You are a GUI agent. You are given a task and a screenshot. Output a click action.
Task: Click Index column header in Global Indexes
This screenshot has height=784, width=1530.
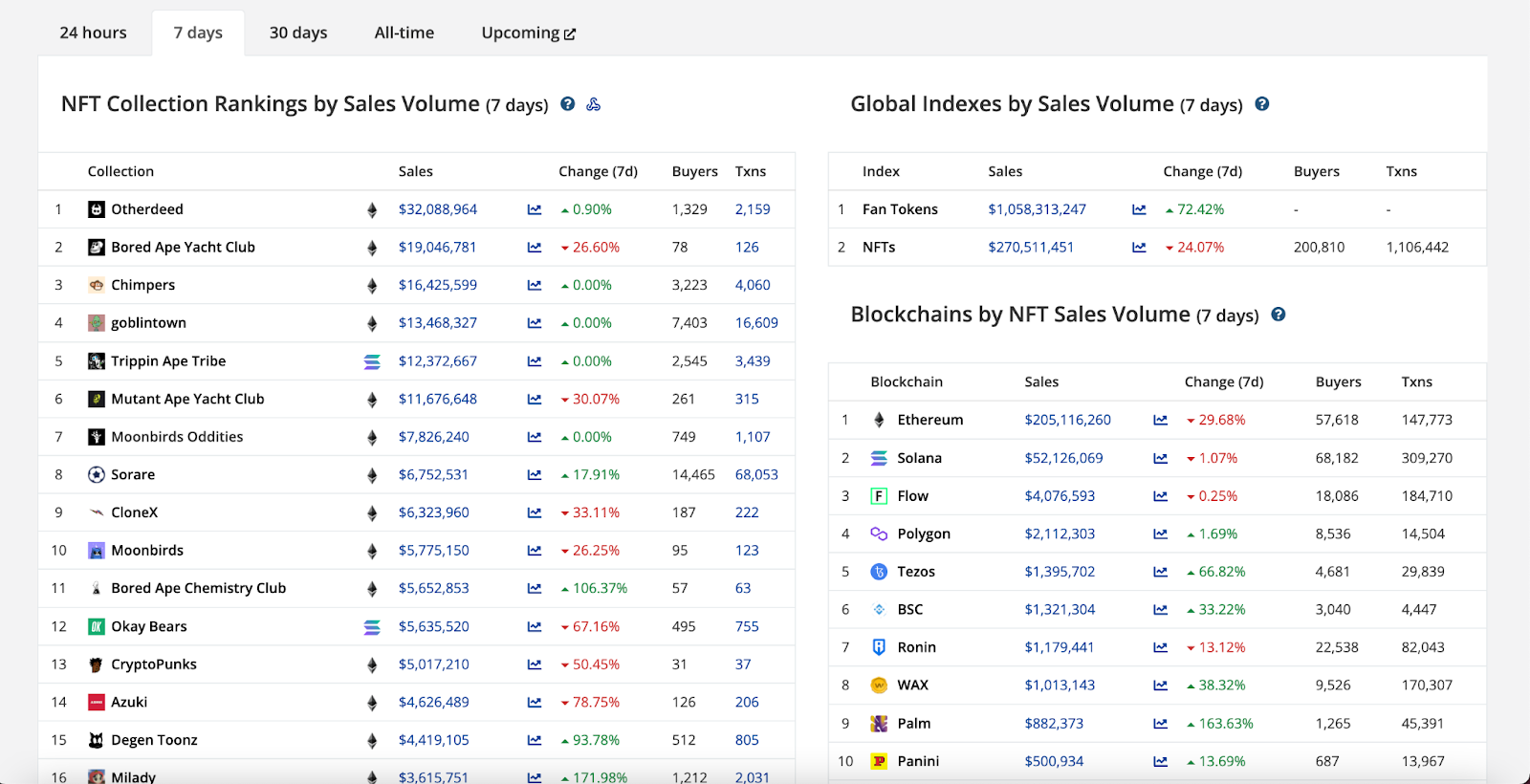(x=881, y=171)
